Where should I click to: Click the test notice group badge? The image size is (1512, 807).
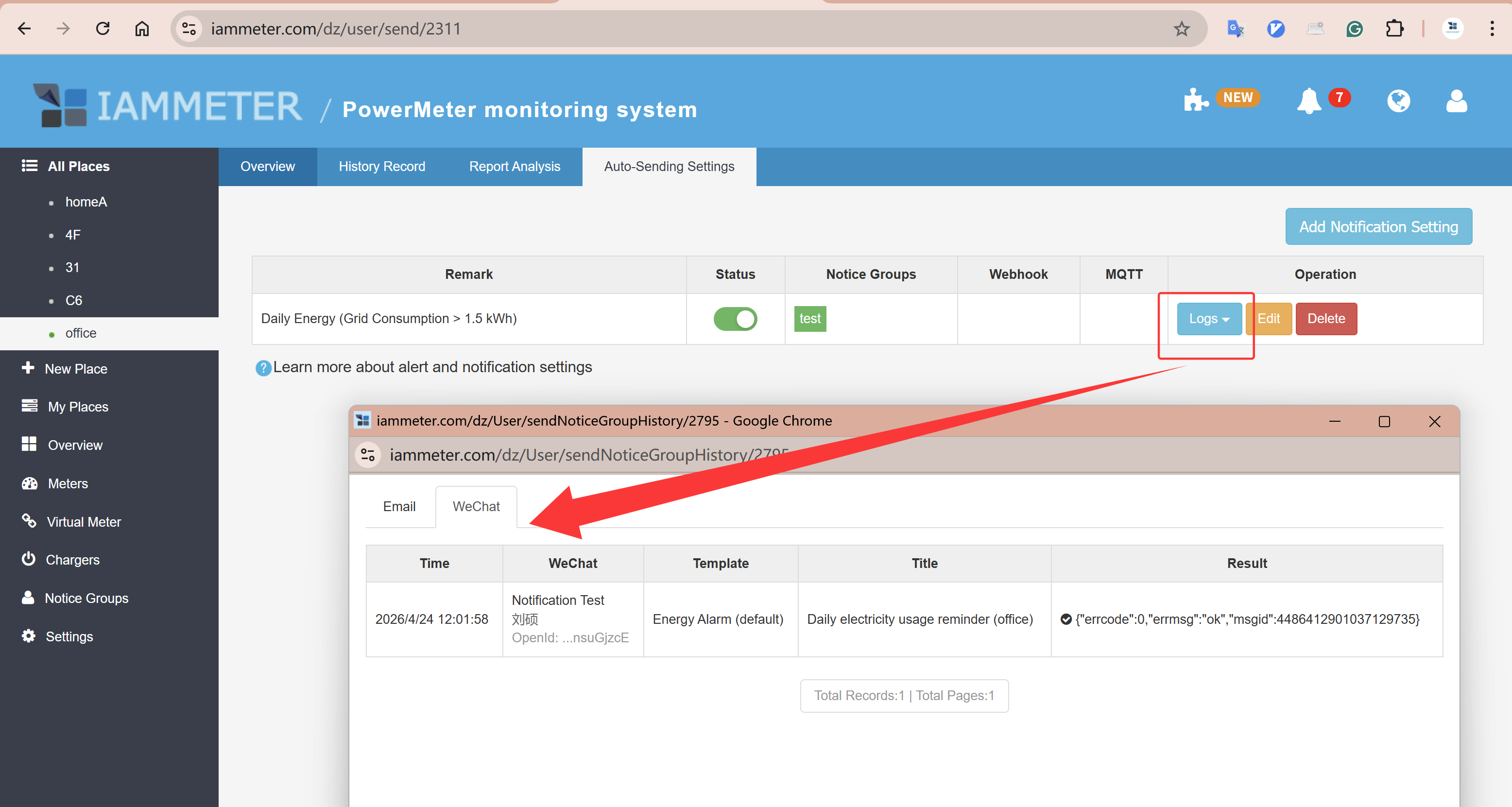[810, 319]
